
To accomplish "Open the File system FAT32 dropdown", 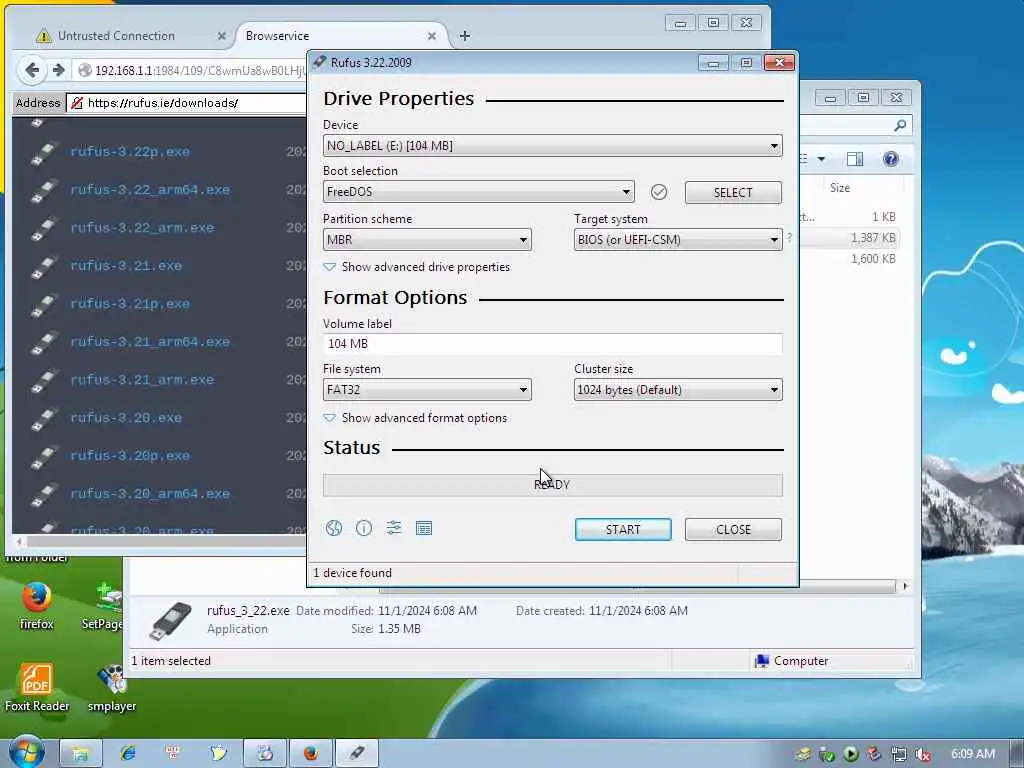I will pos(427,390).
